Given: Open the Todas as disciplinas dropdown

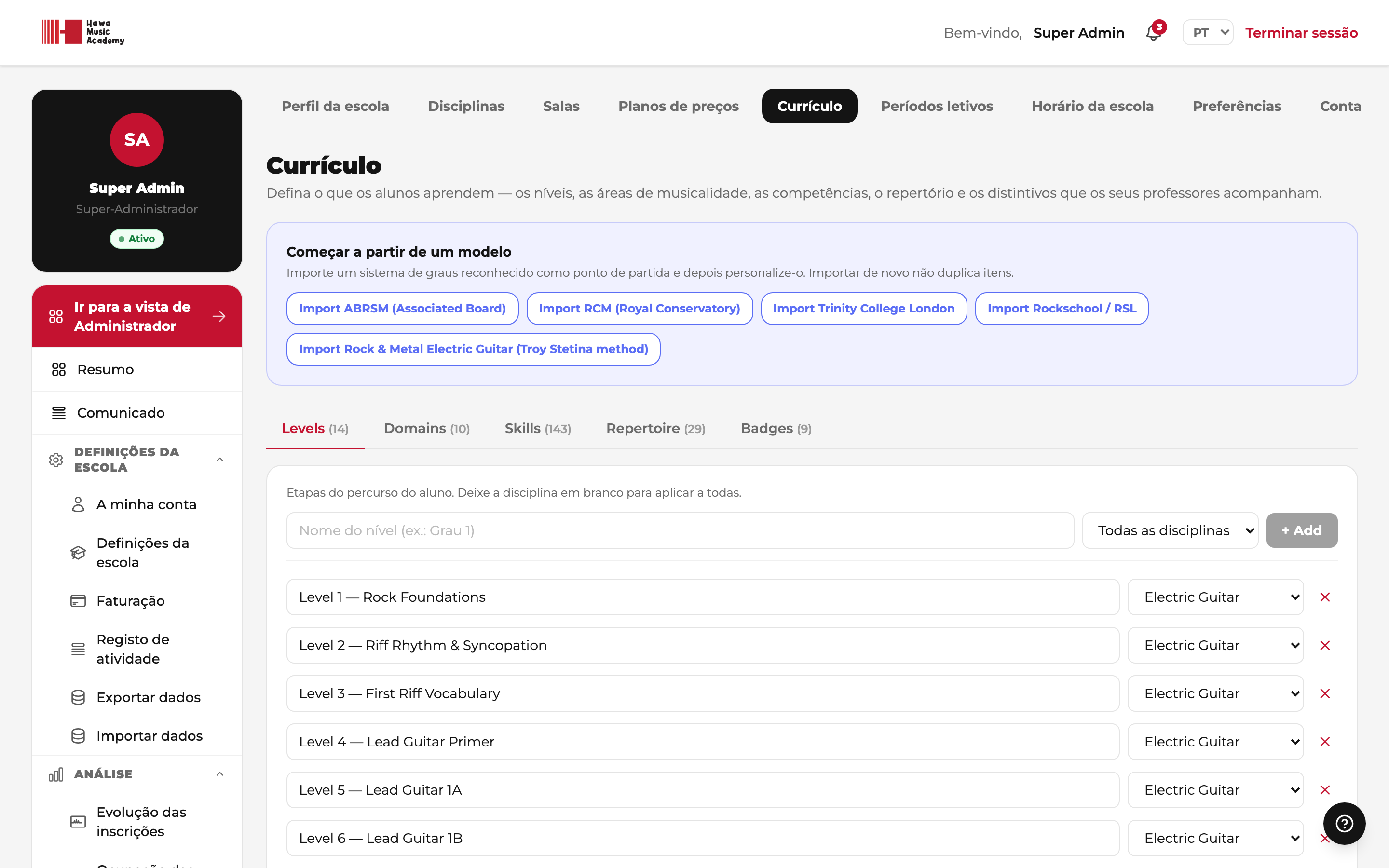Looking at the screenshot, I should (x=1170, y=530).
